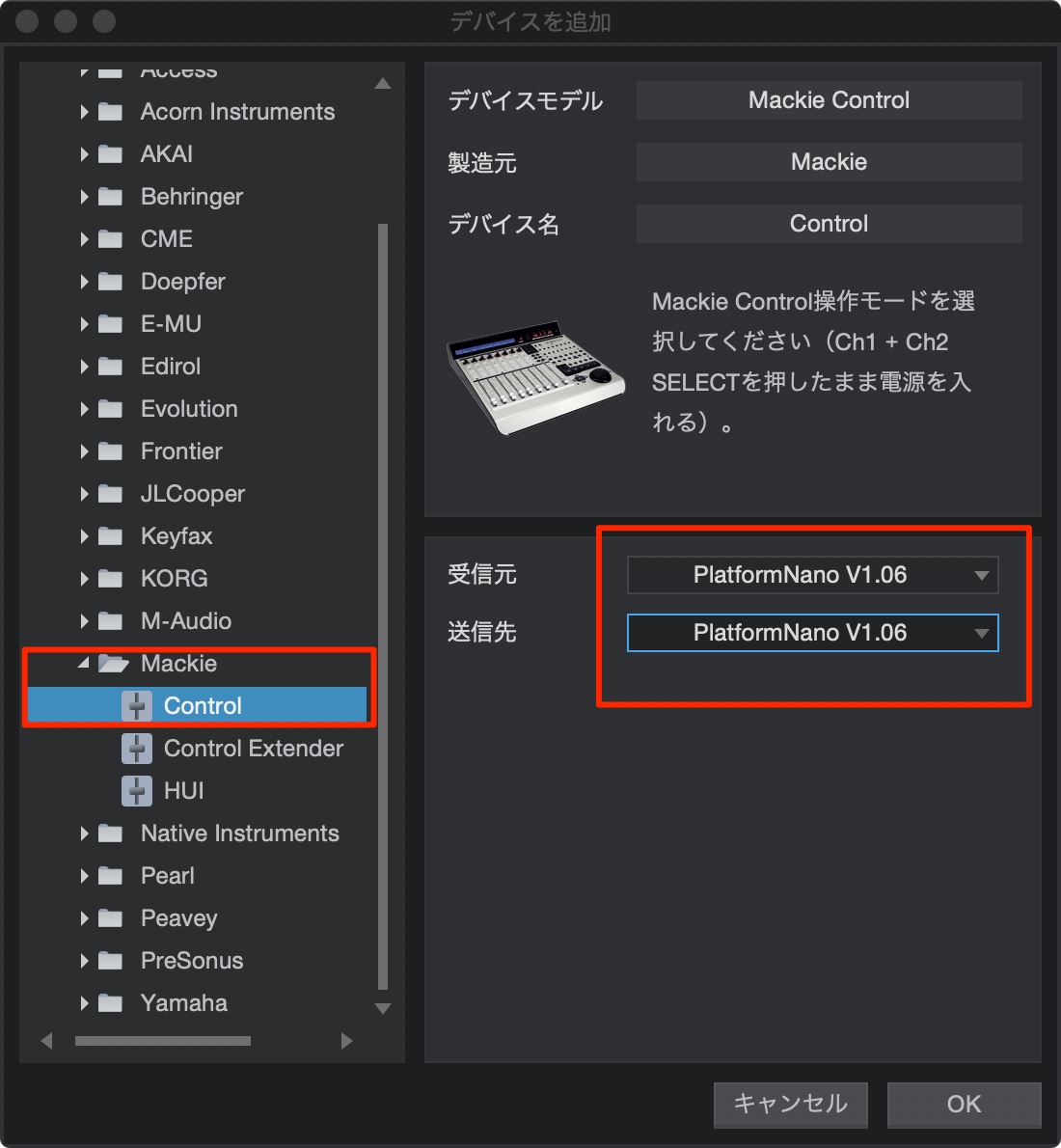Expand the Yamaha folder arrow
Viewport: 1061px width, 1148px height.
(x=84, y=1003)
